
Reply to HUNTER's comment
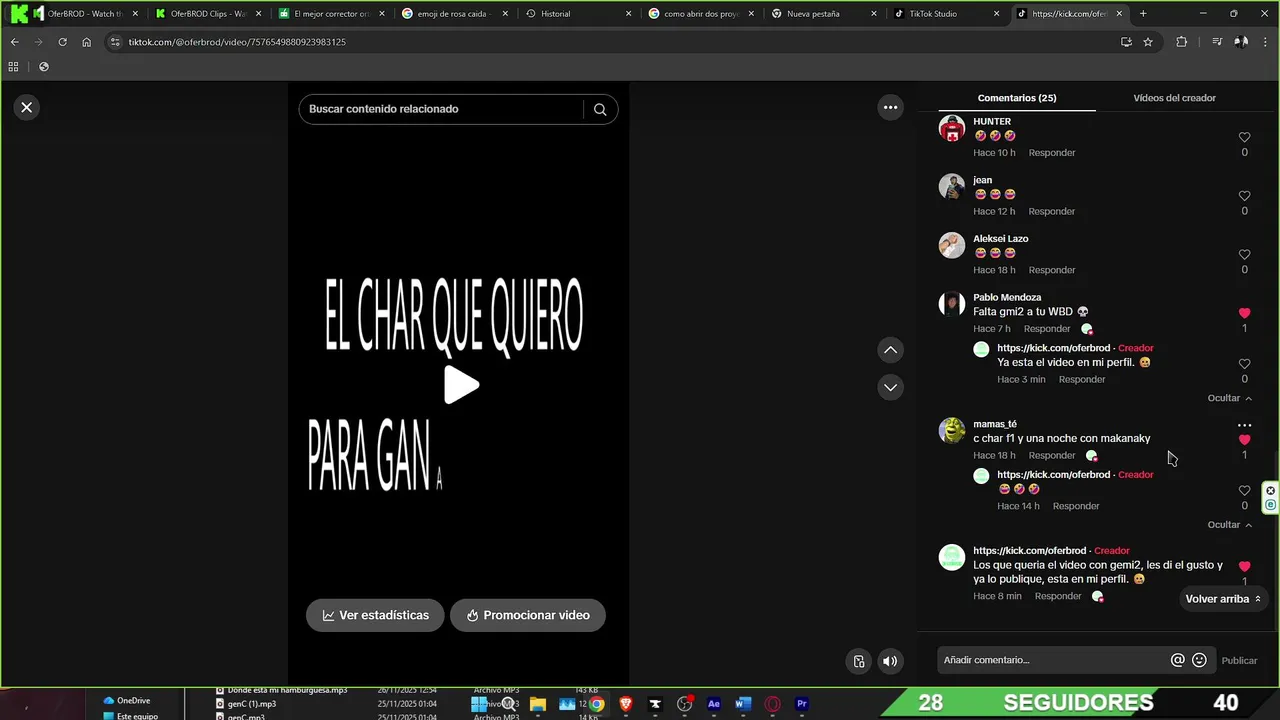pos(1052,153)
